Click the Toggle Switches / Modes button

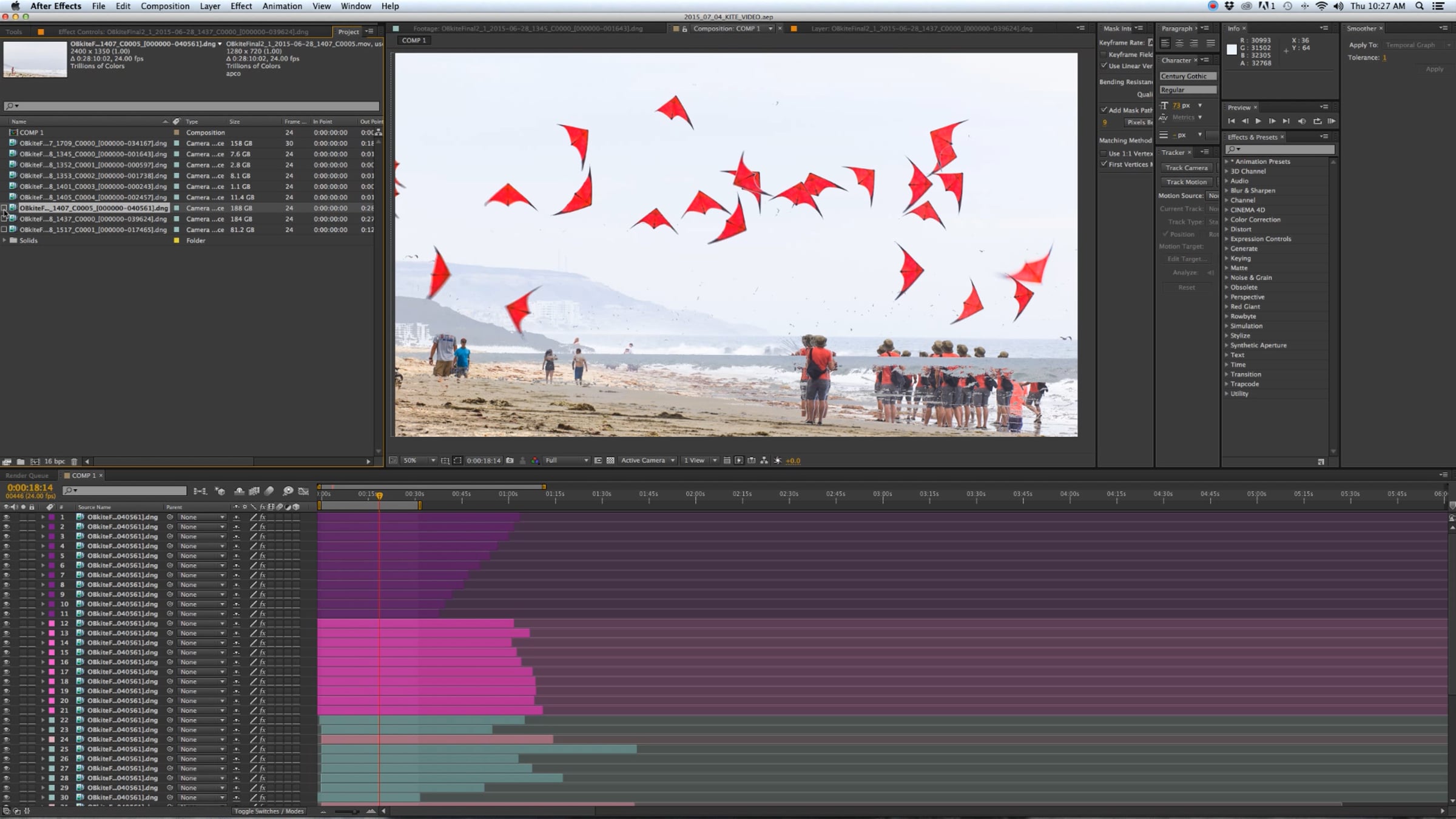(269, 811)
